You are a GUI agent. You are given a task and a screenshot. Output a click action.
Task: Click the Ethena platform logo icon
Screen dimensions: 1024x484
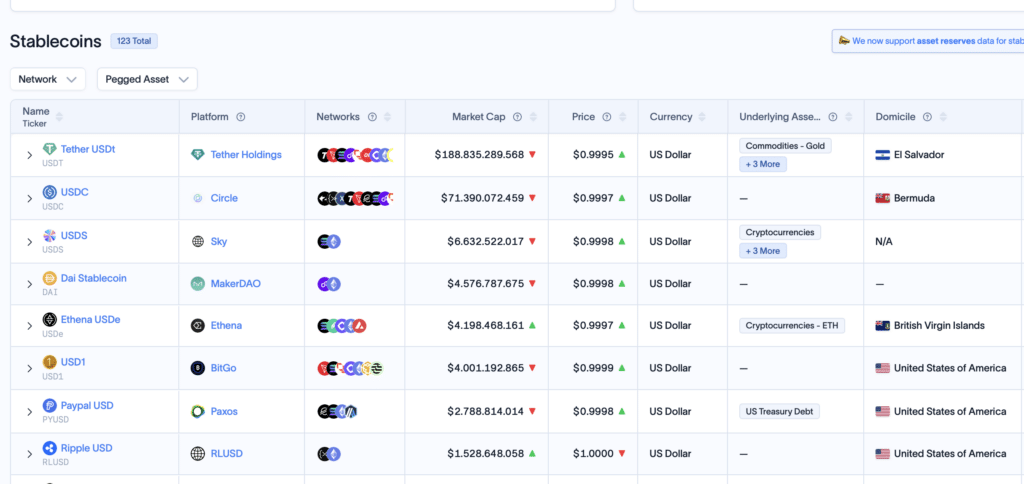(x=198, y=325)
